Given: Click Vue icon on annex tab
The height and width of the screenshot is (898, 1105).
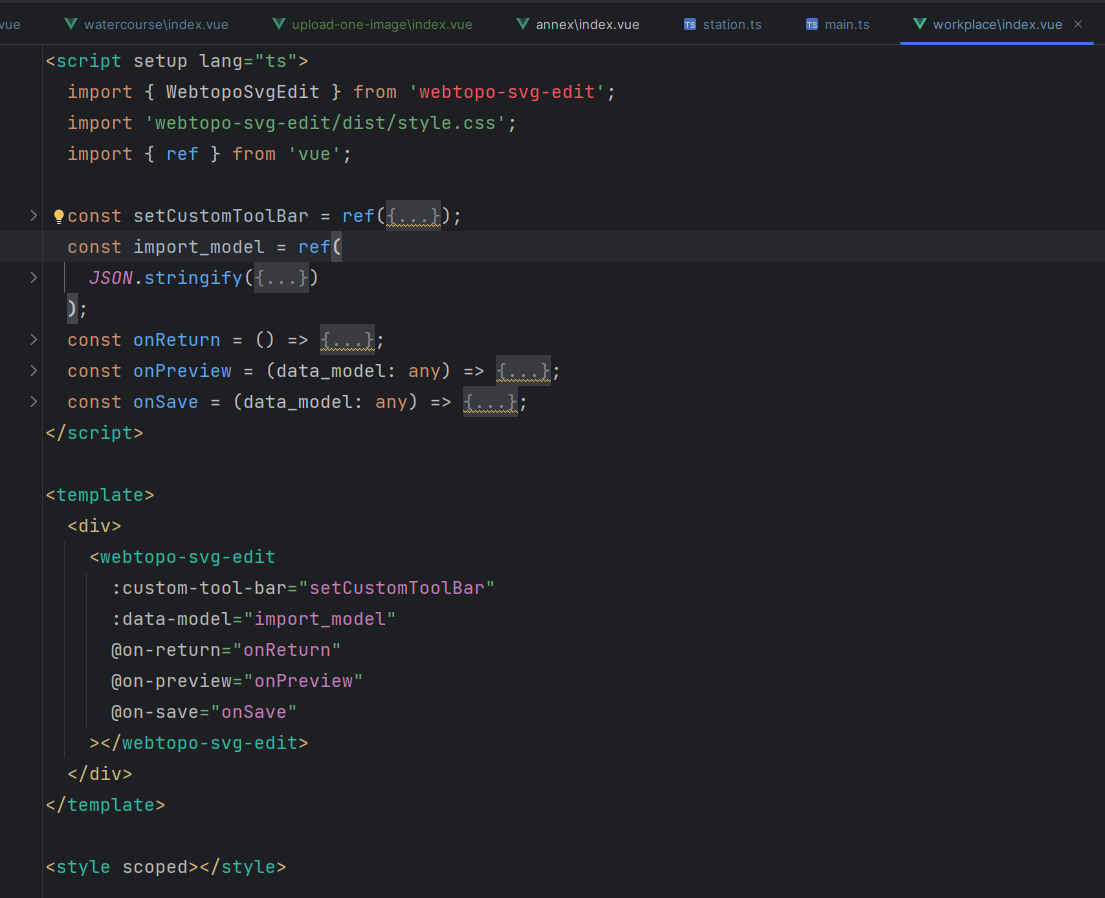Looking at the screenshot, I should [x=523, y=24].
